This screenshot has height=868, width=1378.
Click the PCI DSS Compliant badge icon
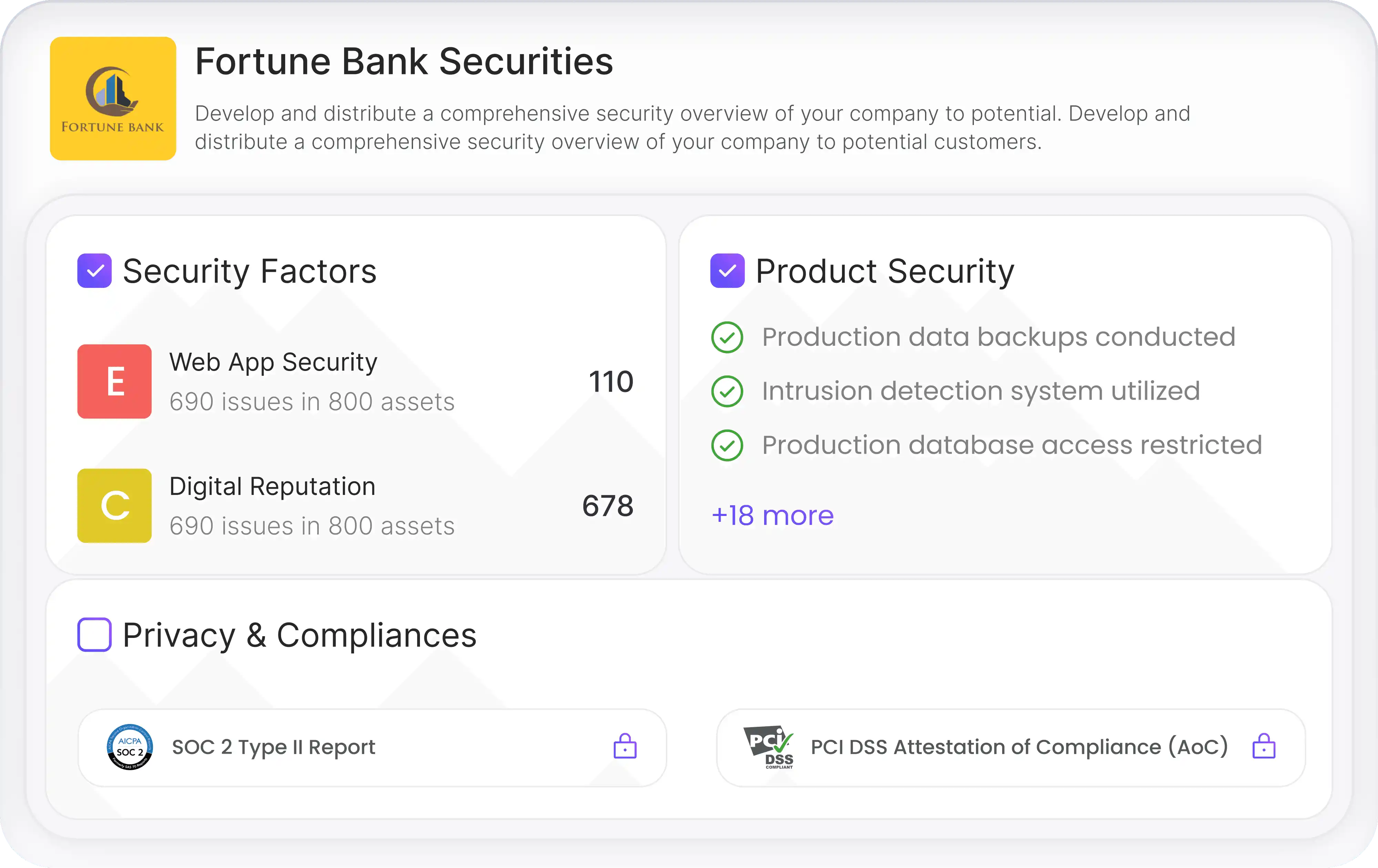pos(769,747)
